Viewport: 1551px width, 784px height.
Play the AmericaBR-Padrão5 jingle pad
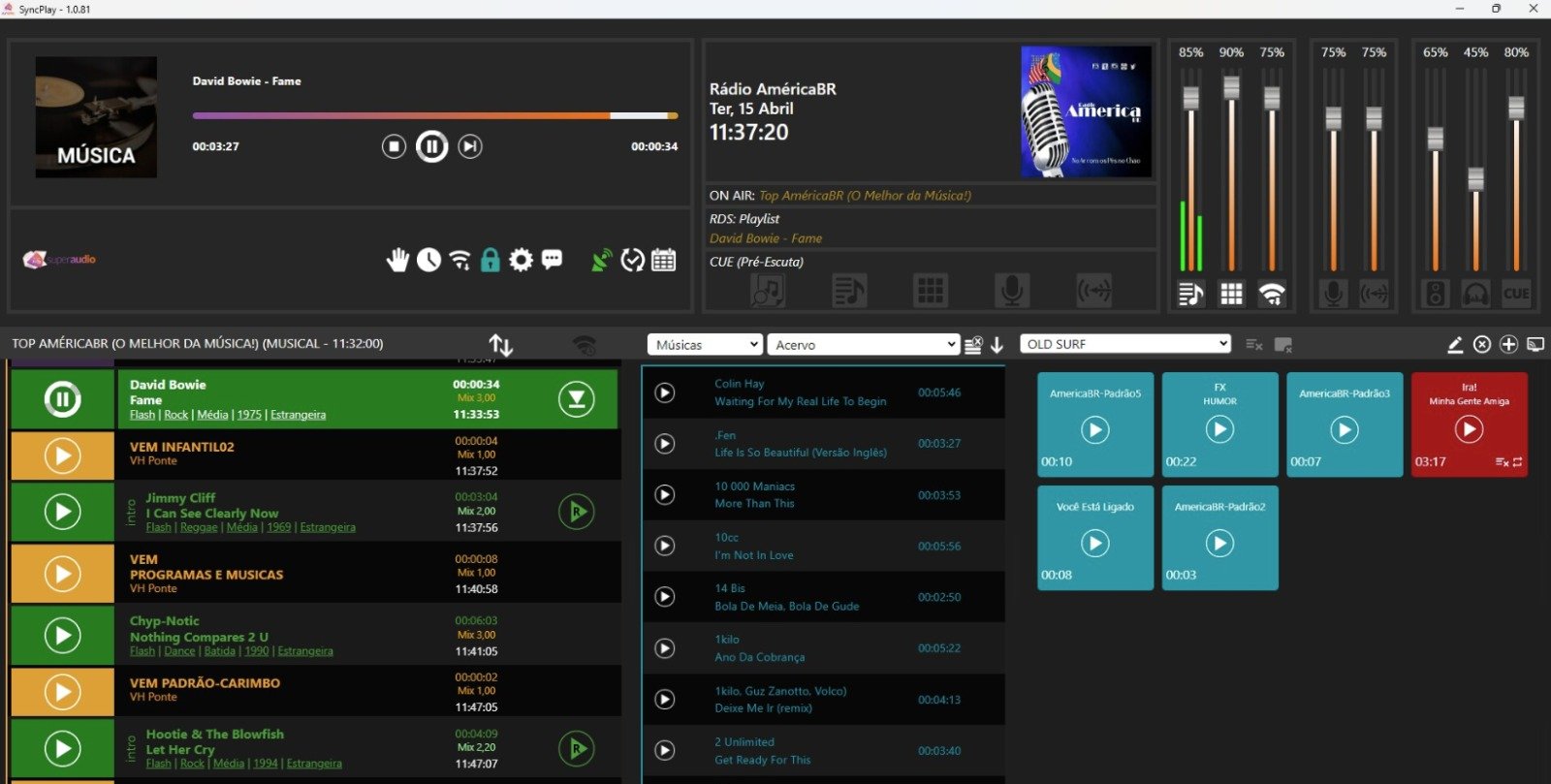pos(1094,430)
